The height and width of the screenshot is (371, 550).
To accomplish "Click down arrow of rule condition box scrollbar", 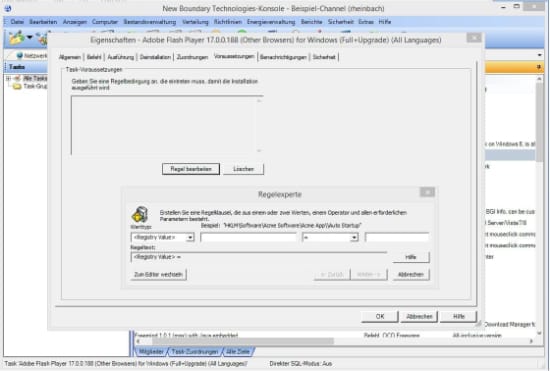I will click(259, 150).
